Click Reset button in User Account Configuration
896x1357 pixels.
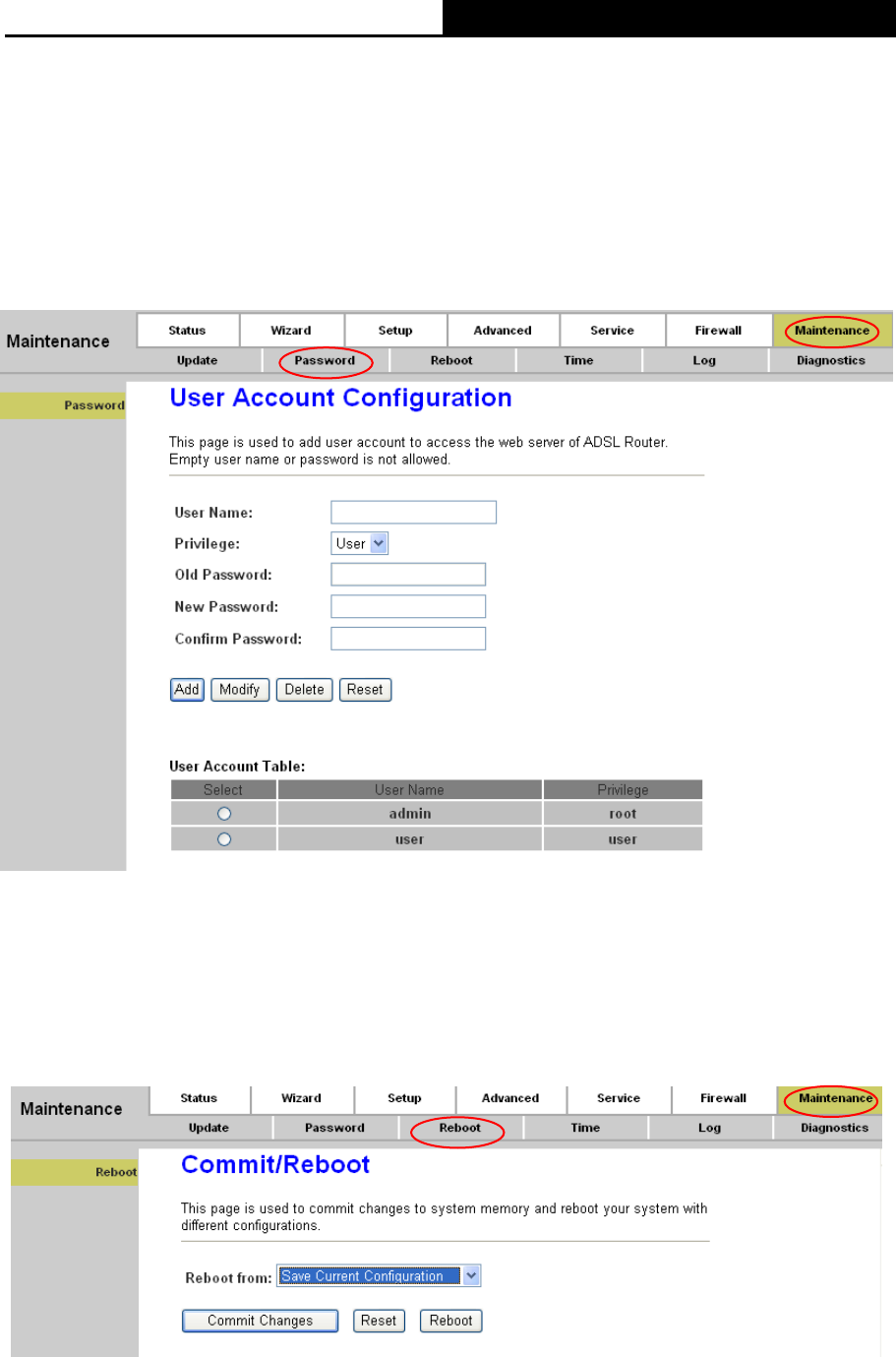365,690
